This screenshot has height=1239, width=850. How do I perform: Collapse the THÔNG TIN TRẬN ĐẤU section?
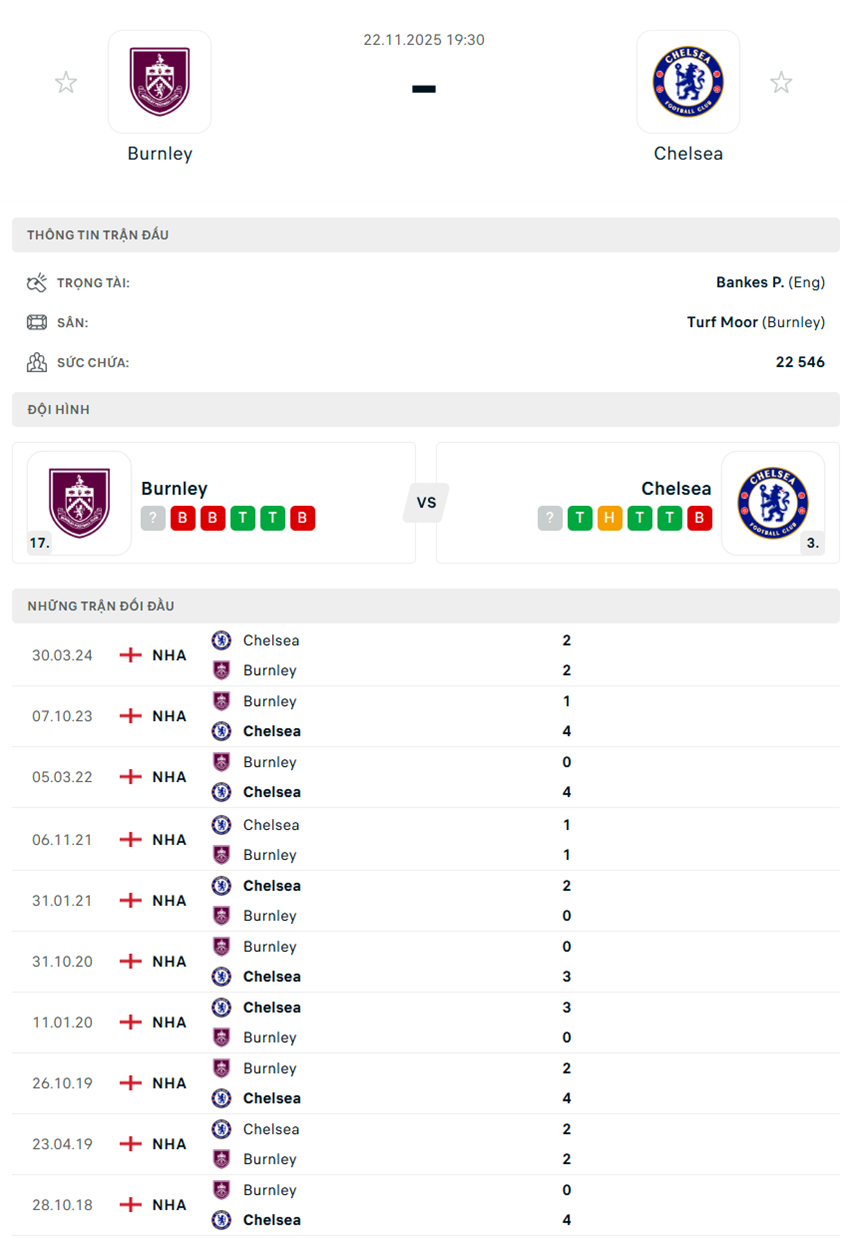[x=425, y=234]
